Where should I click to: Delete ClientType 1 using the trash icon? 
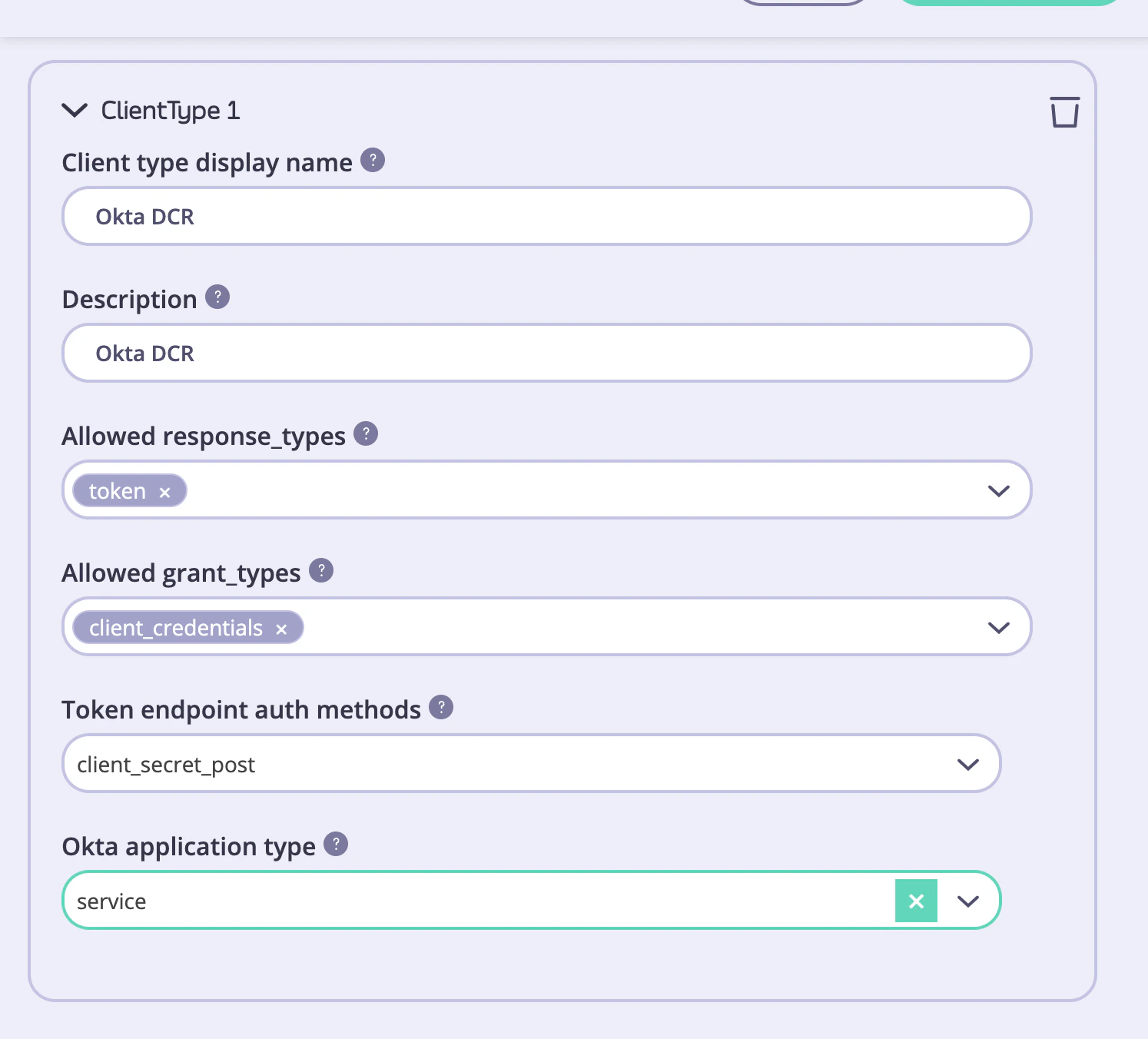1064,112
